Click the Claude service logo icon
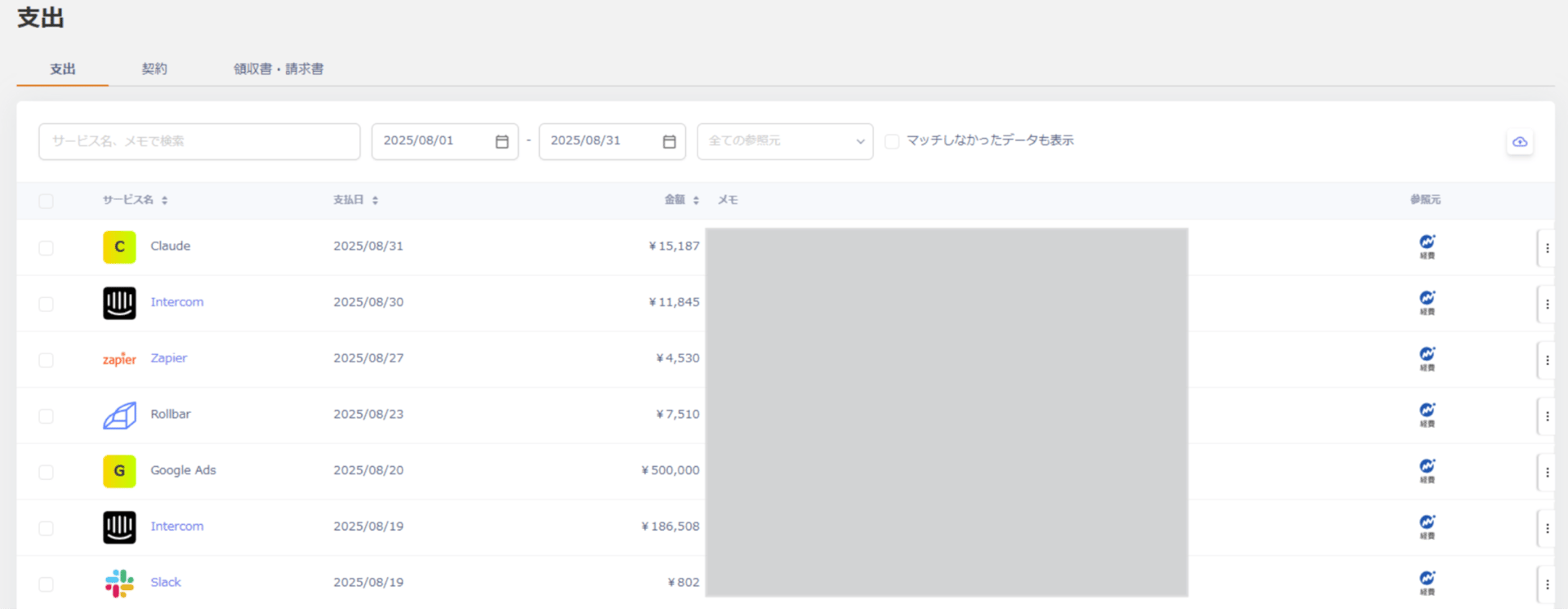Screen dimensions: 1568x609 pyautogui.click(x=119, y=247)
